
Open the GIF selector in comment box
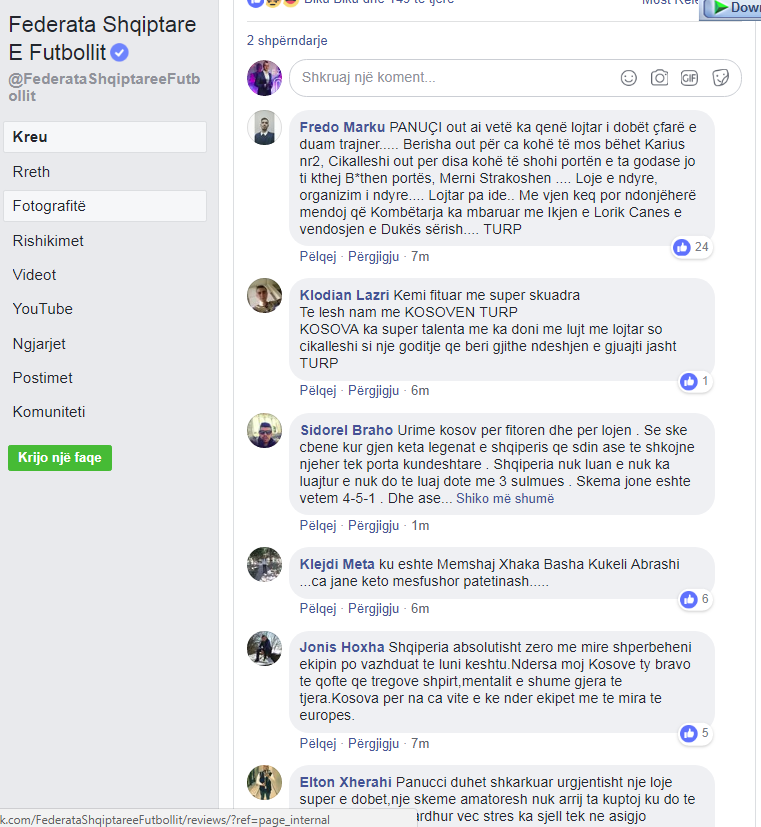tap(689, 78)
